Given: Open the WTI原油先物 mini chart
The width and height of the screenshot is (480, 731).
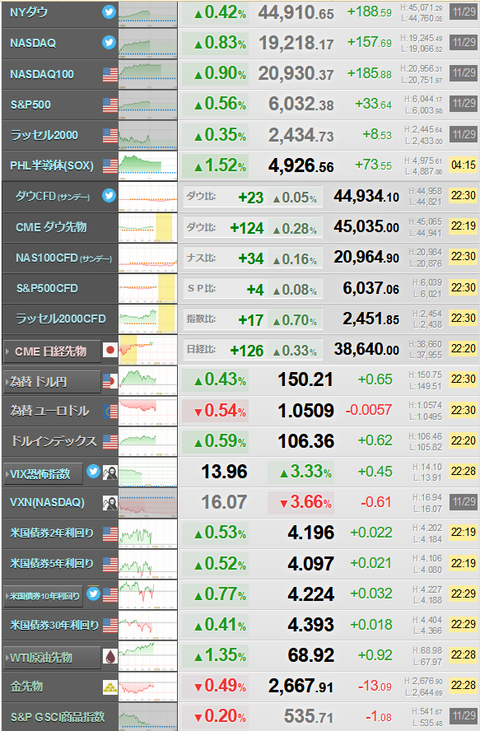Looking at the screenshot, I should click(148, 655).
